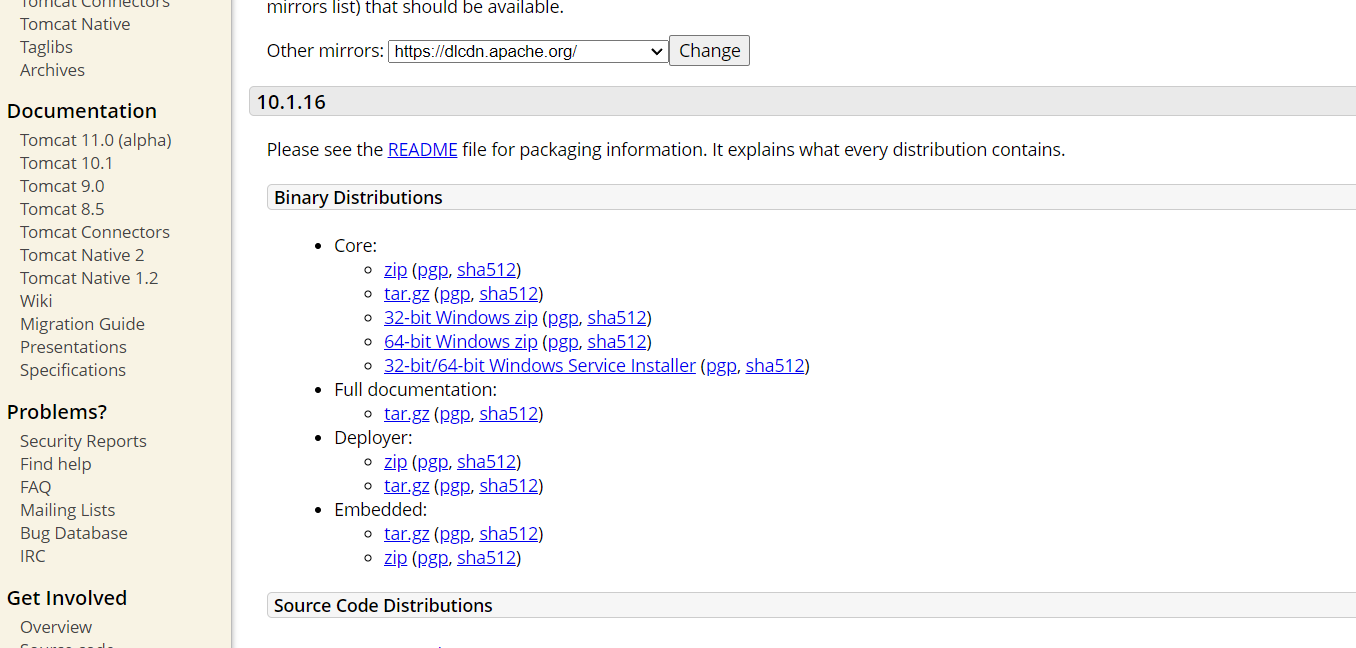Screen dimensions: 1356x648
Task: Click the Problems? sidebar heading
Action: [57, 412]
